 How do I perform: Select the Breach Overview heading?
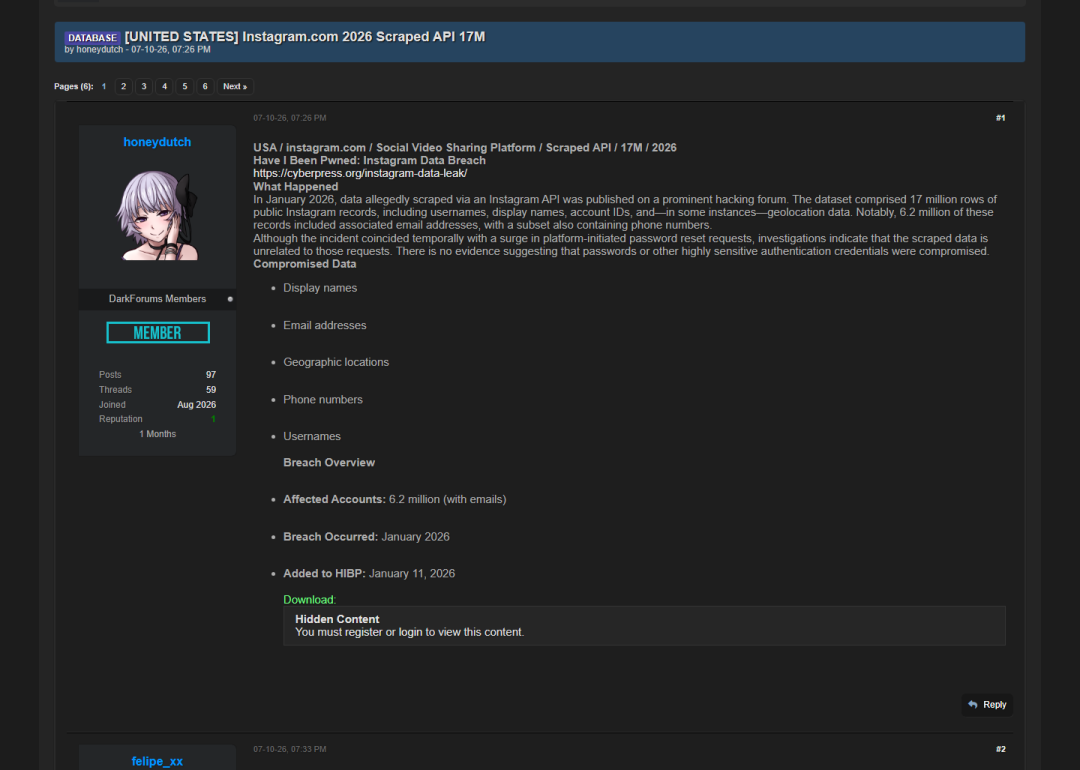click(x=329, y=463)
